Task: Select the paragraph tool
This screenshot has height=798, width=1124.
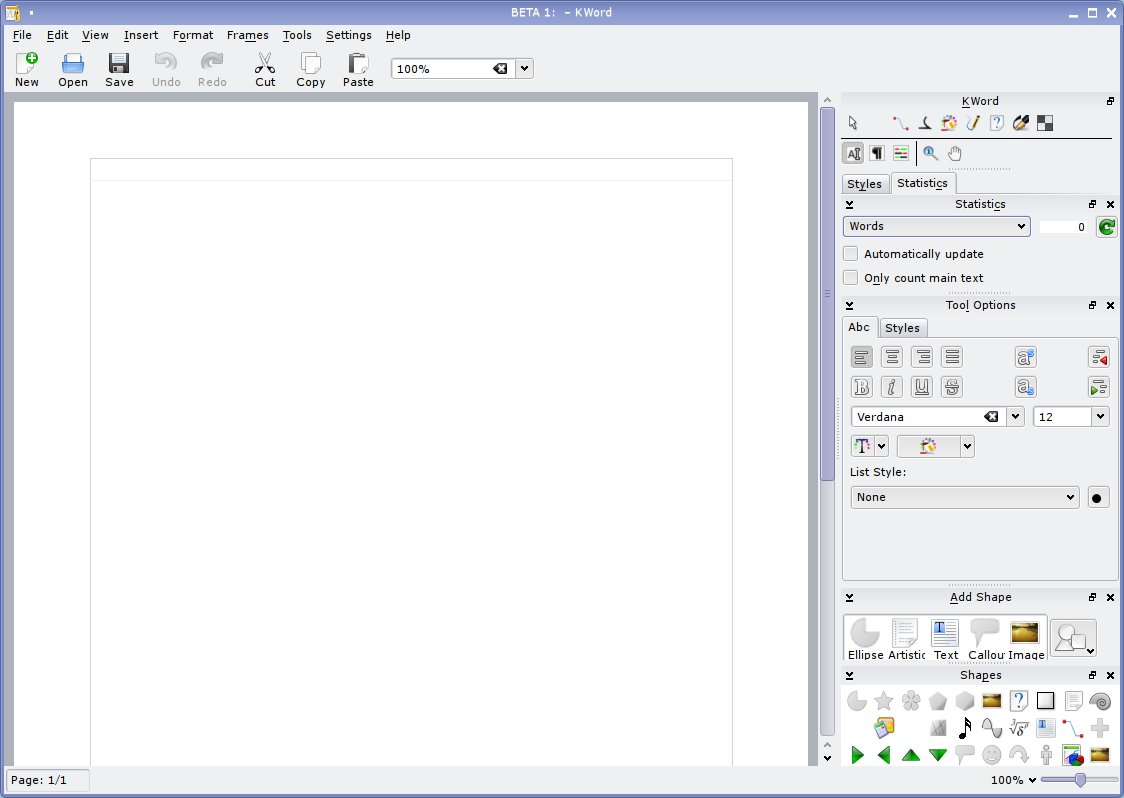Action: (877, 153)
